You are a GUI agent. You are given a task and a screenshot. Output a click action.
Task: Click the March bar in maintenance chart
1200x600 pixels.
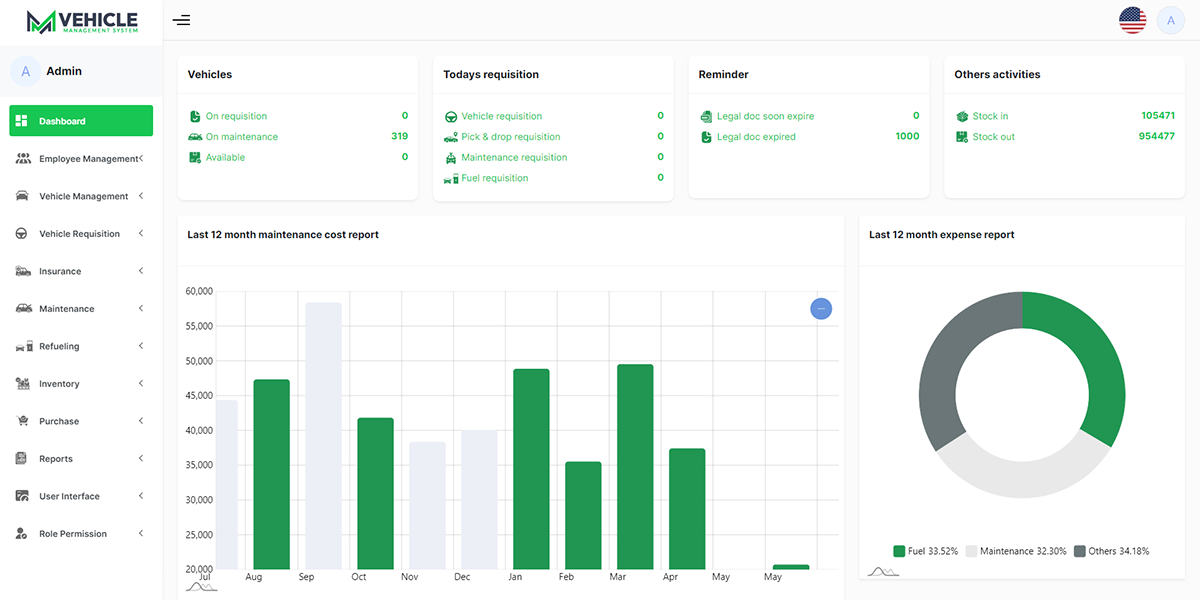click(635, 465)
